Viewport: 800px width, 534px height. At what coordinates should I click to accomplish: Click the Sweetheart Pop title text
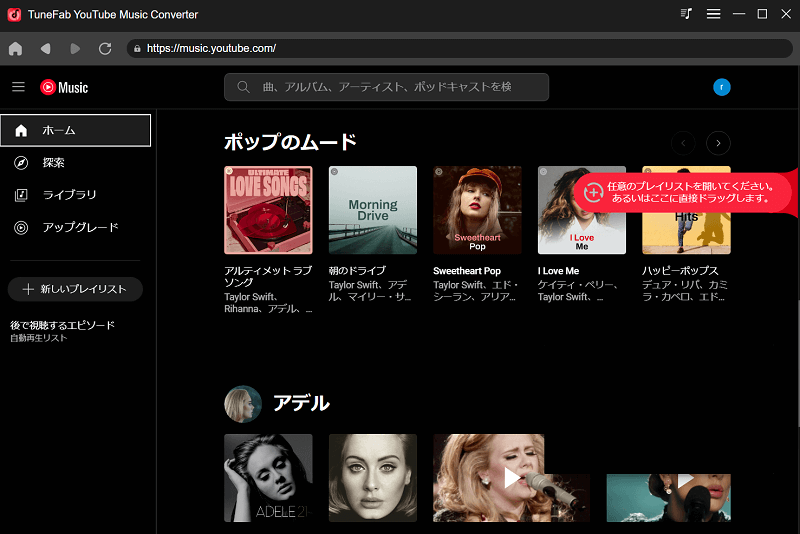pyautogui.click(x=467, y=271)
